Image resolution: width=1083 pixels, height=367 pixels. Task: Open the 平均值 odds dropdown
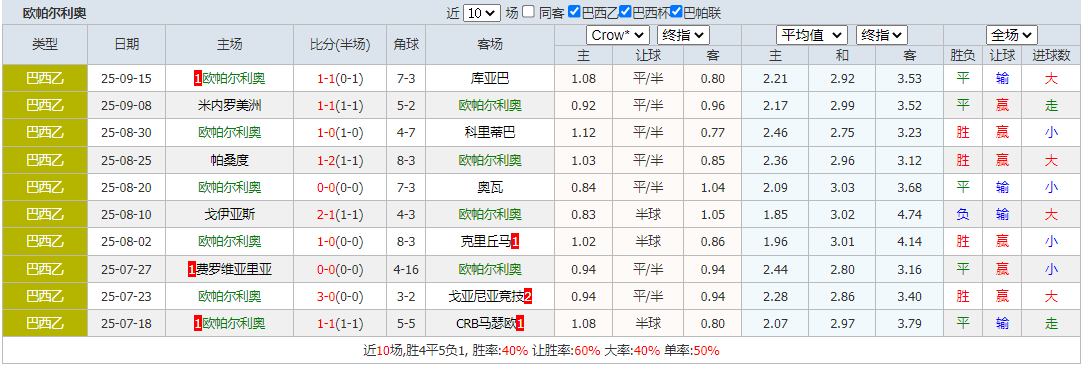point(812,35)
